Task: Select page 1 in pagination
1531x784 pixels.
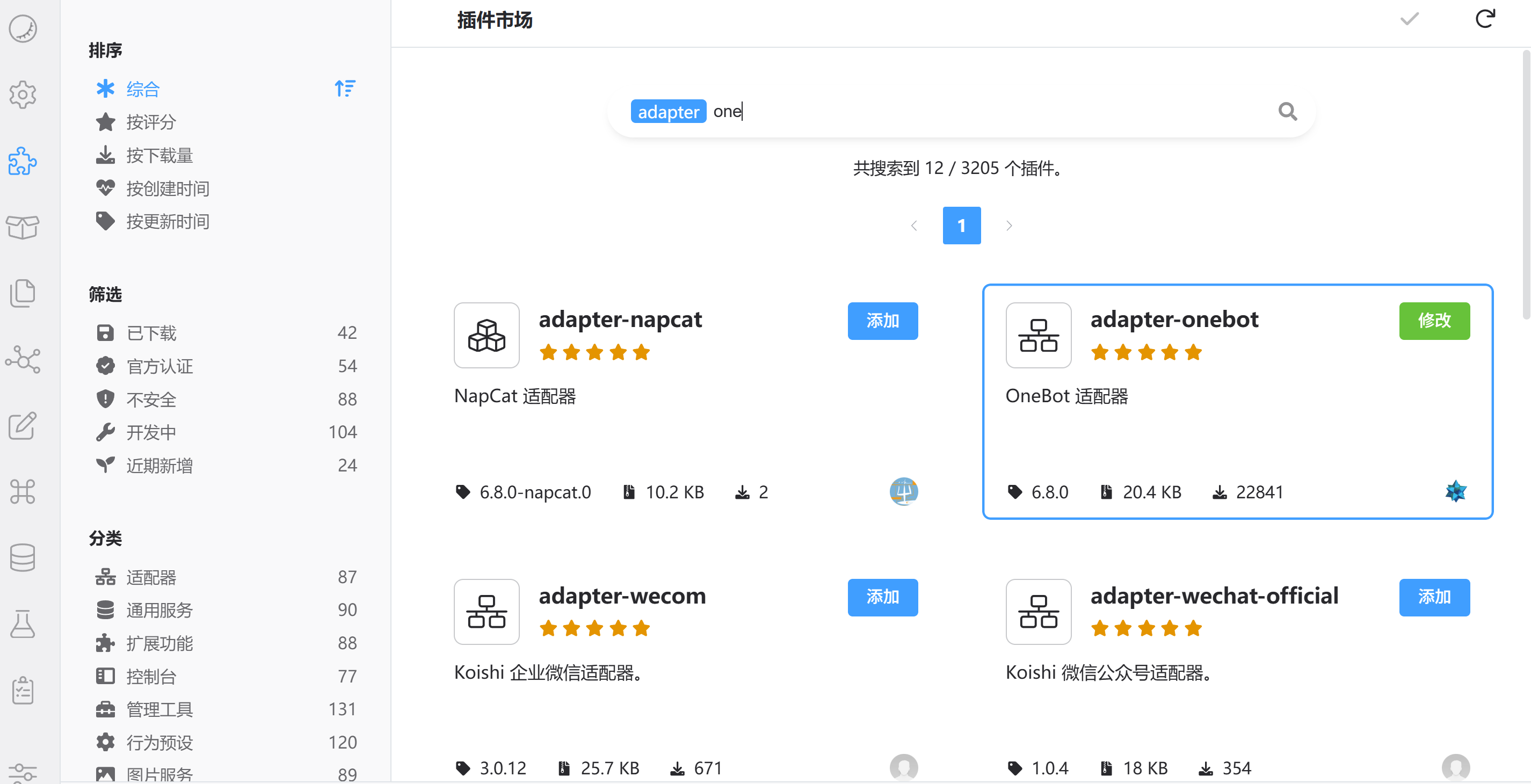Action: tap(962, 226)
